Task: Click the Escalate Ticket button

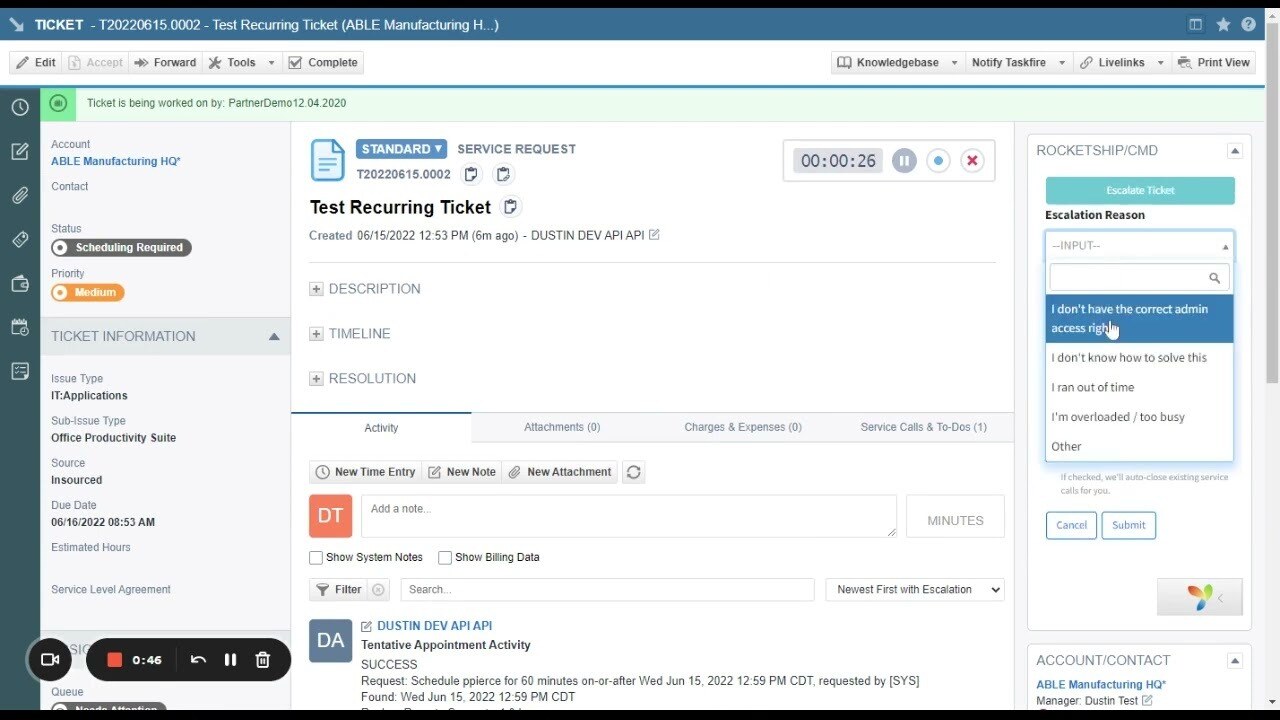Action: coord(1140,191)
